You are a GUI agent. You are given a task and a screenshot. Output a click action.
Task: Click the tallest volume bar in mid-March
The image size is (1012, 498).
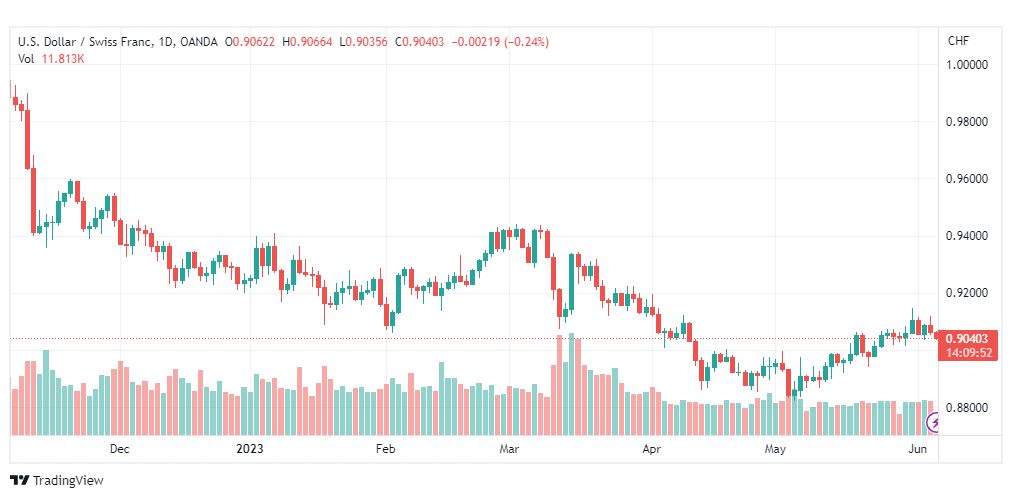click(571, 384)
